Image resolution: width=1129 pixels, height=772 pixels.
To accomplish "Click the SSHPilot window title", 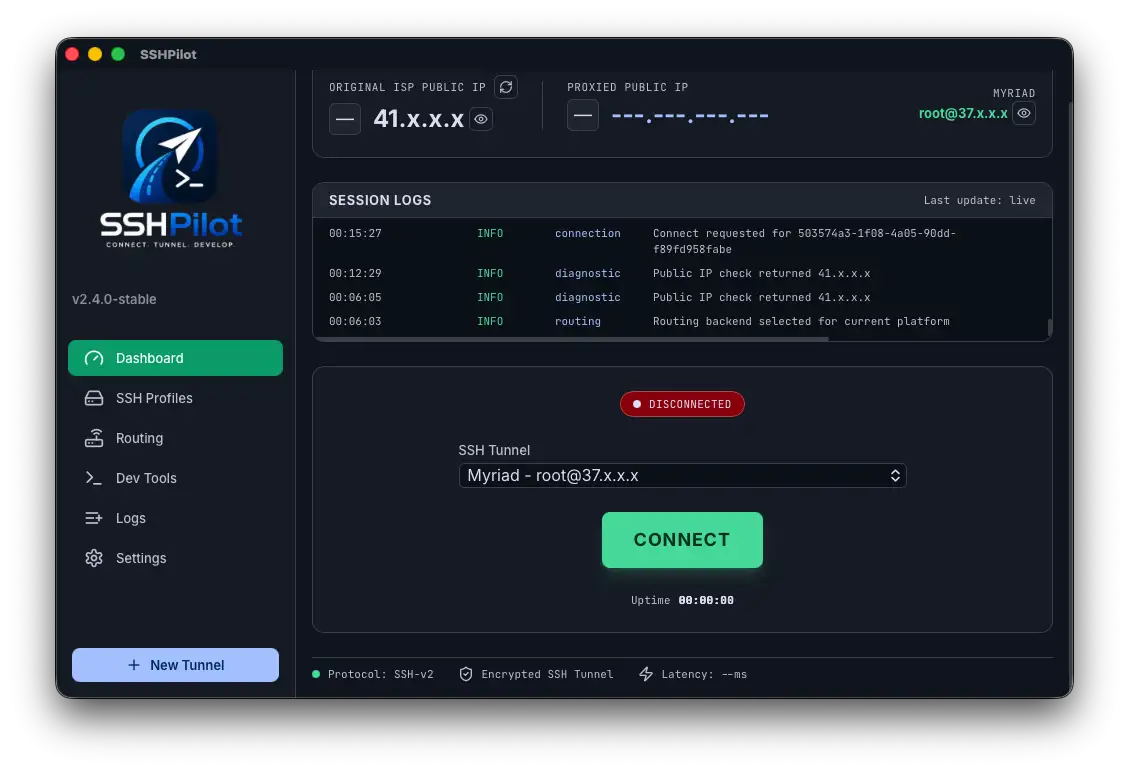I will point(168,54).
